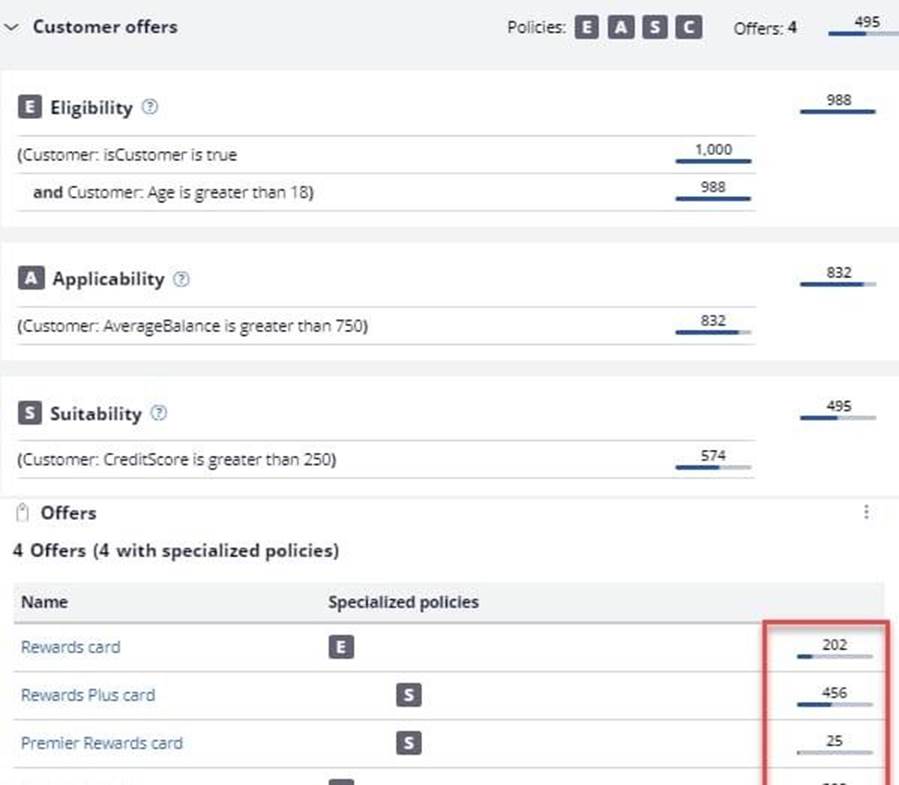Open help icon next to Suitability
Viewport: 899px width, 785px height.
coord(159,413)
